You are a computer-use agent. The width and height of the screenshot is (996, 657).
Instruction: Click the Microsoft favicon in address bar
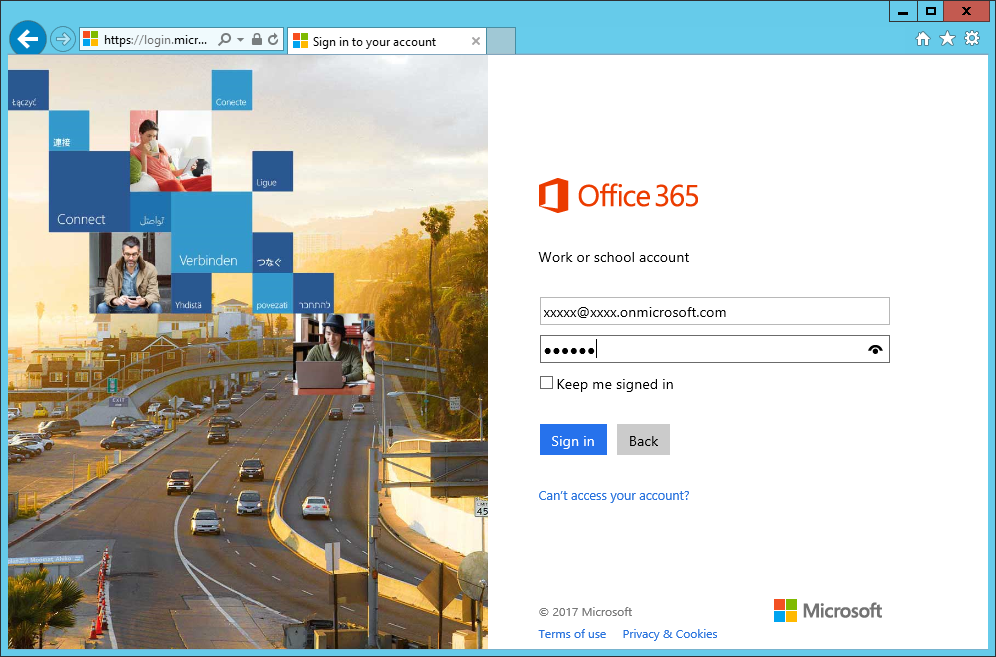click(91, 39)
